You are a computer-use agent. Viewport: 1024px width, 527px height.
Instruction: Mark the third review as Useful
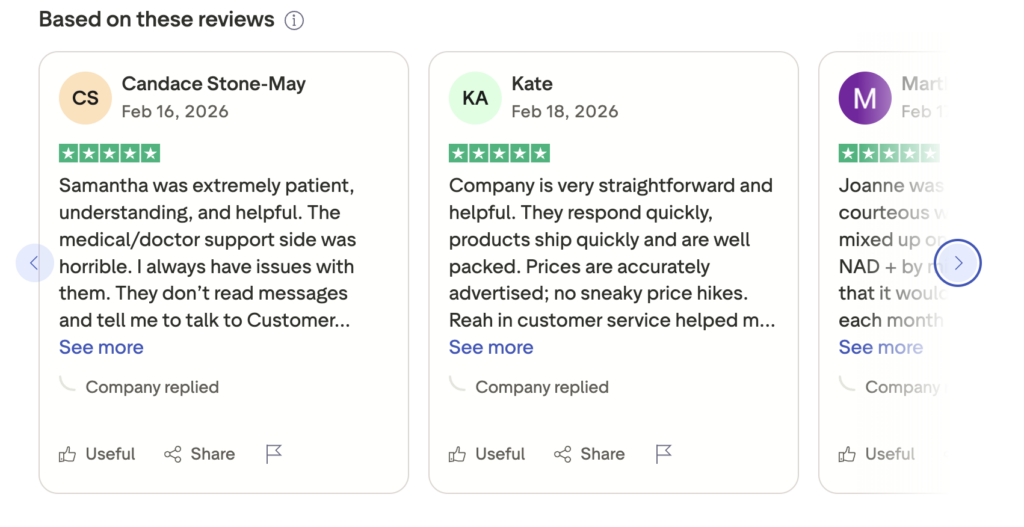click(877, 454)
